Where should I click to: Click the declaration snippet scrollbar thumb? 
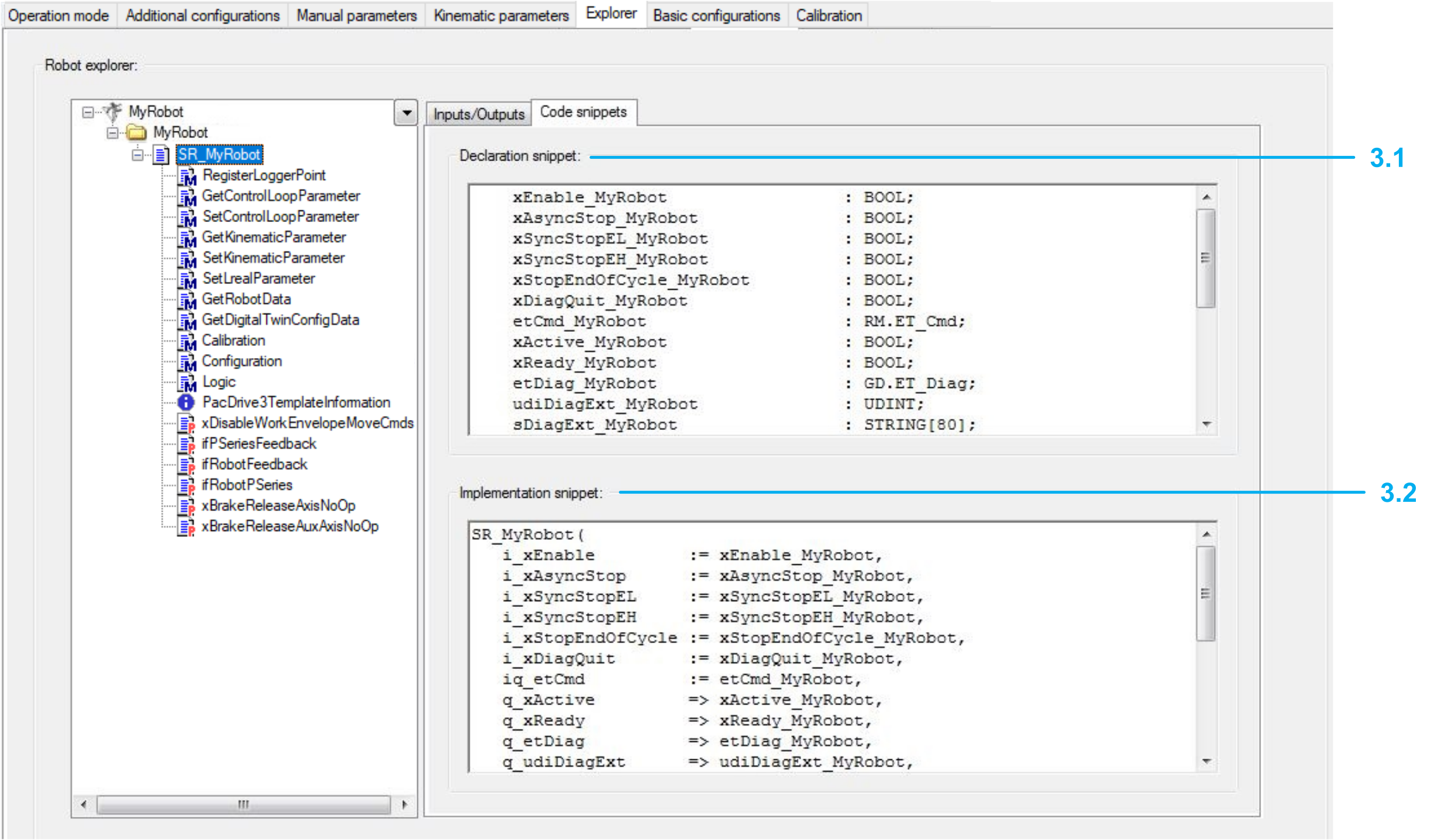tap(1205, 258)
